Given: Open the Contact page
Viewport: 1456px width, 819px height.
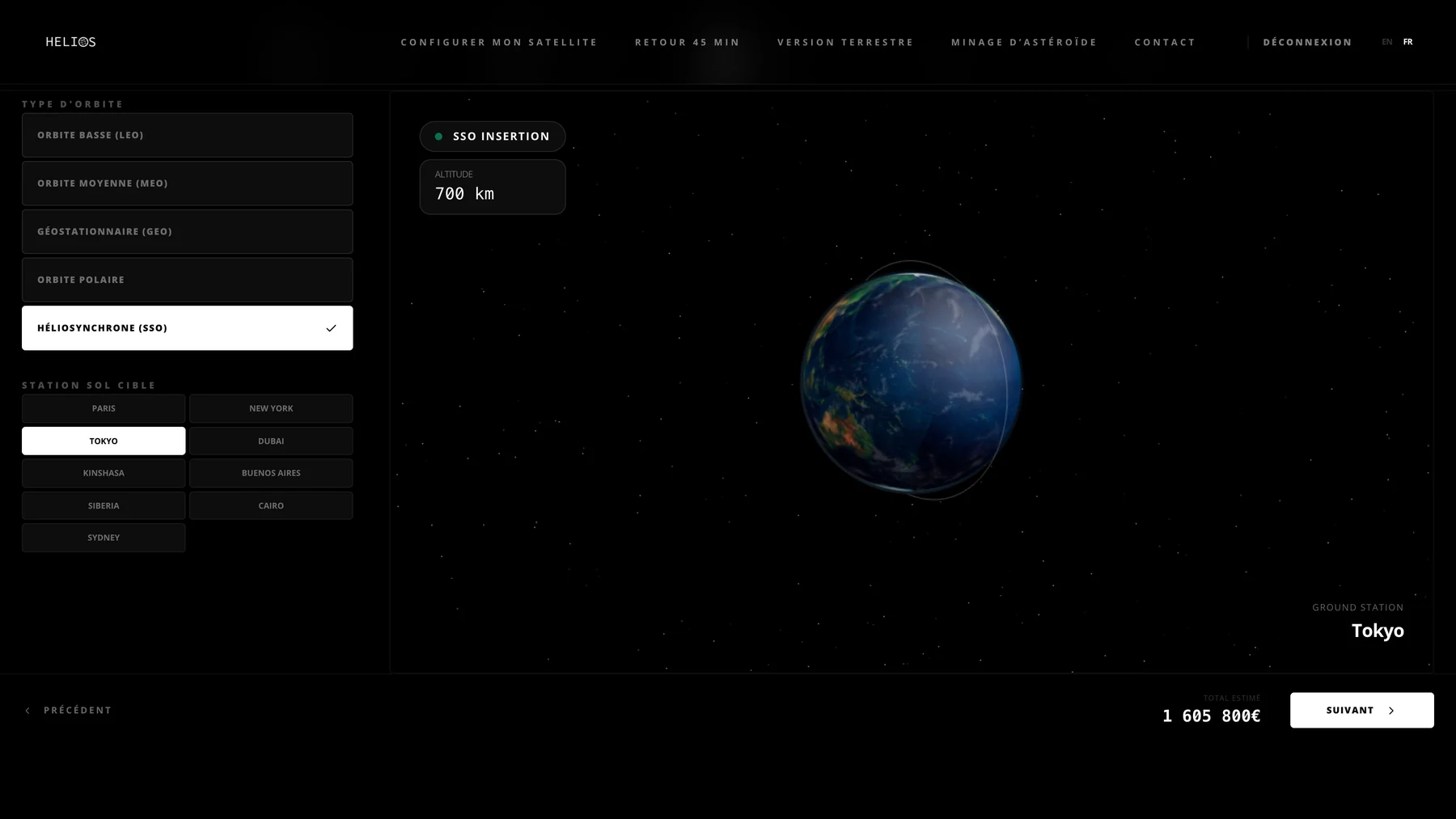Looking at the screenshot, I should tap(1165, 42).
